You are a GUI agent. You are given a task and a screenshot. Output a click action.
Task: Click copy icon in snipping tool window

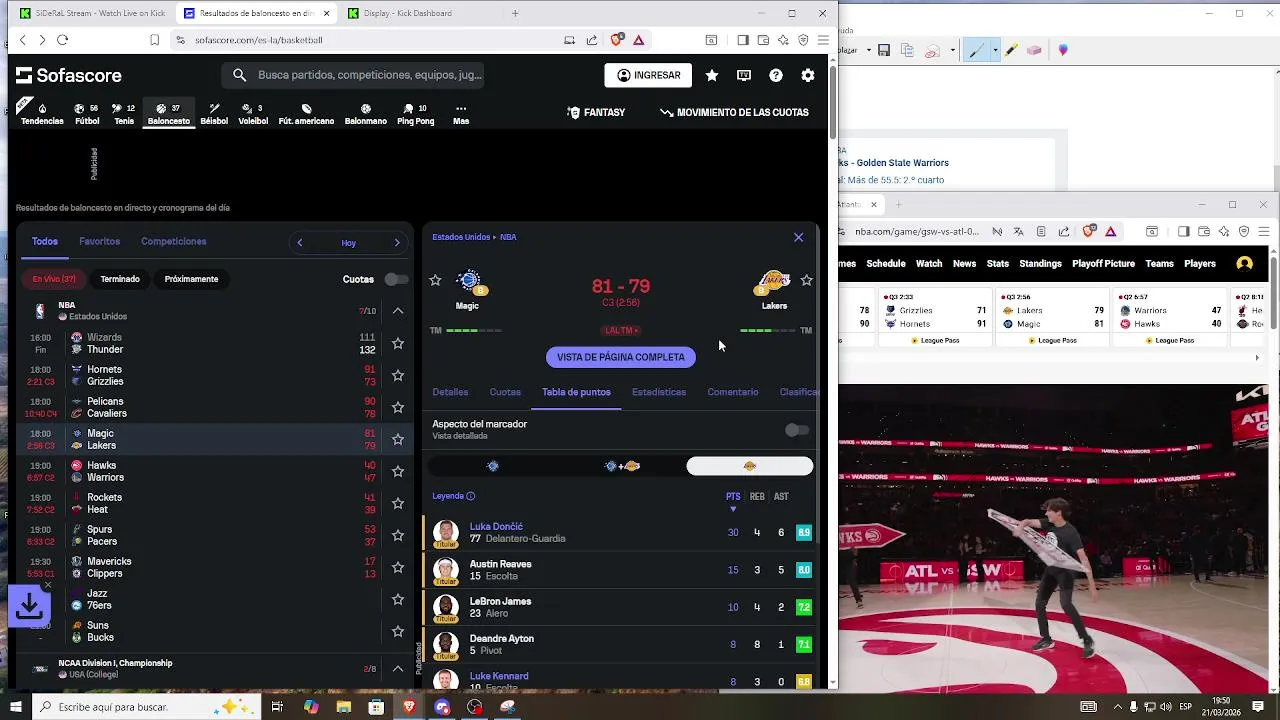coord(908,50)
